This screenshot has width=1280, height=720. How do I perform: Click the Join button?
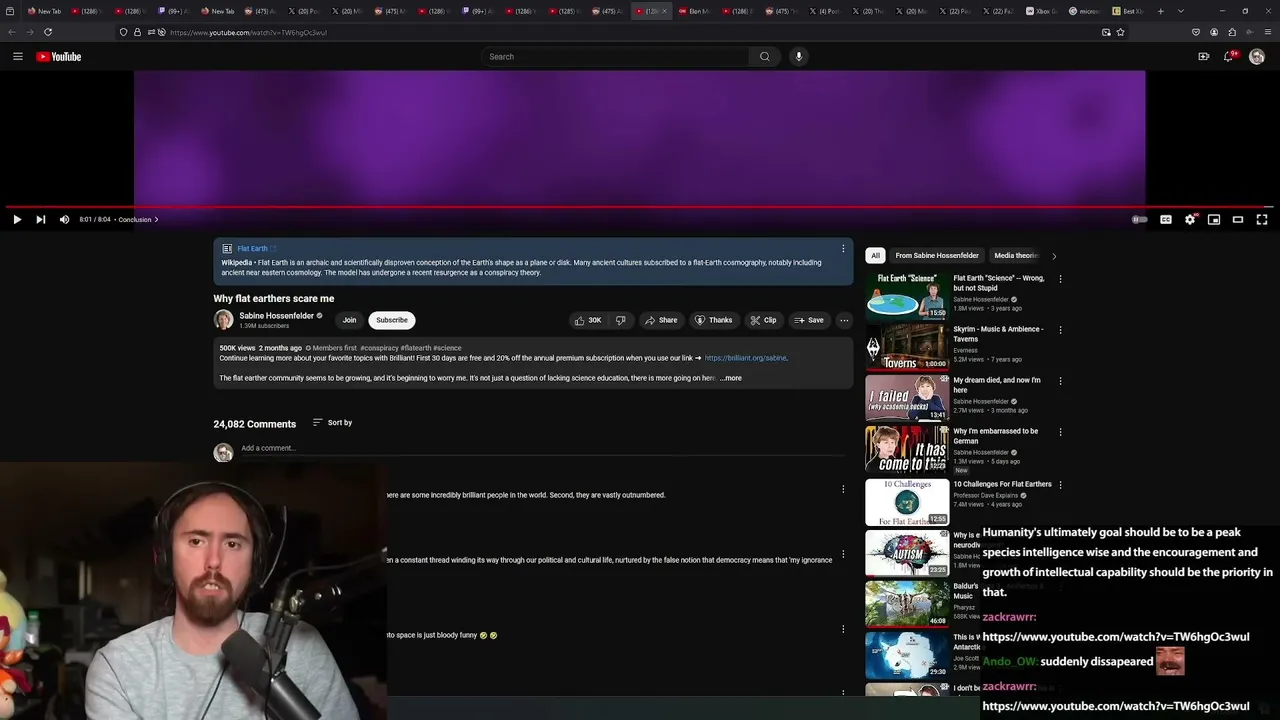click(349, 320)
